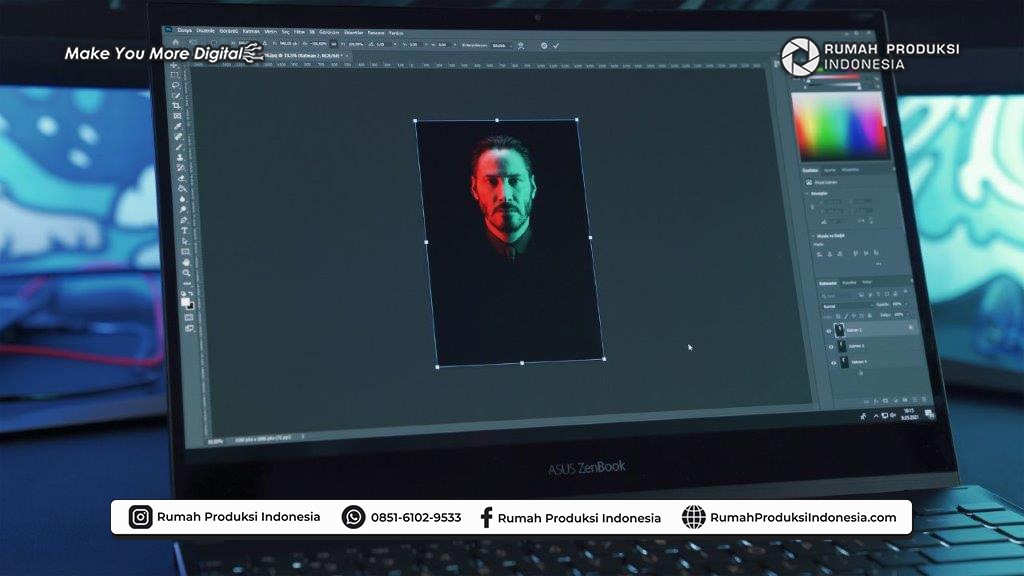
Task: Select the Lasso tool
Action: (x=177, y=84)
